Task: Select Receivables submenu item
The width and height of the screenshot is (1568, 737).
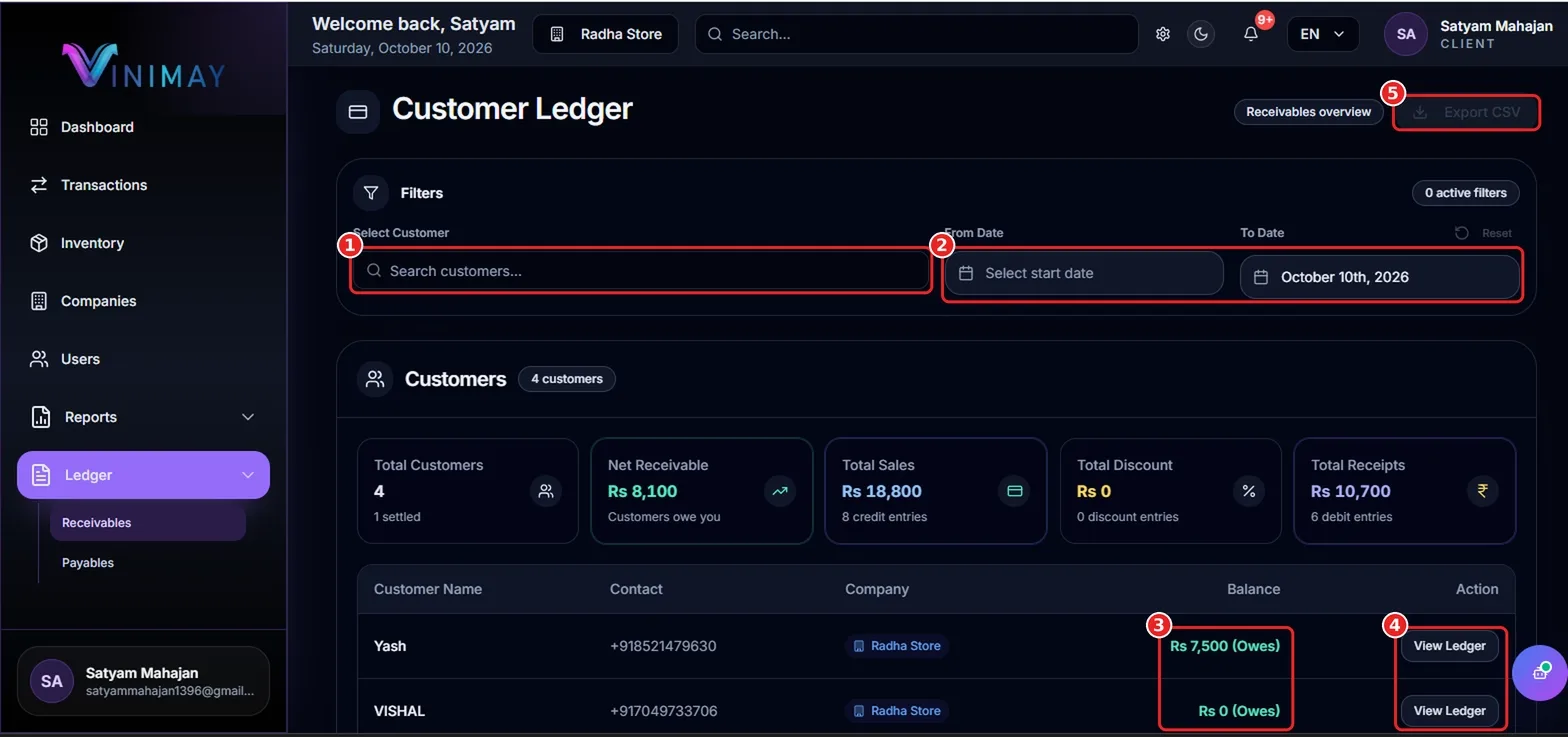Action: (x=148, y=523)
